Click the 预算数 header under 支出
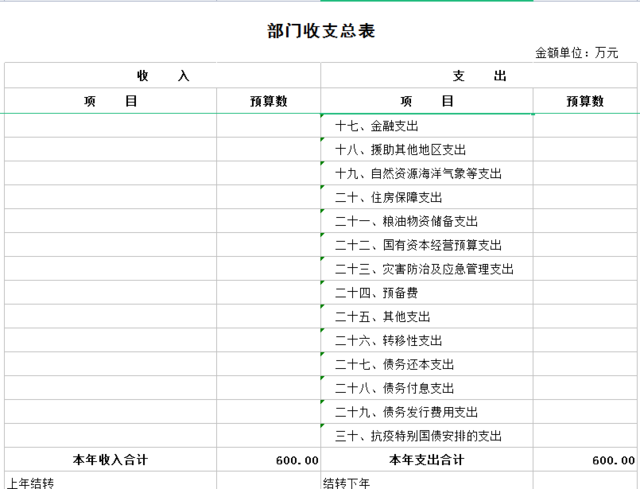This screenshot has height=489, width=640. [x=585, y=101]
